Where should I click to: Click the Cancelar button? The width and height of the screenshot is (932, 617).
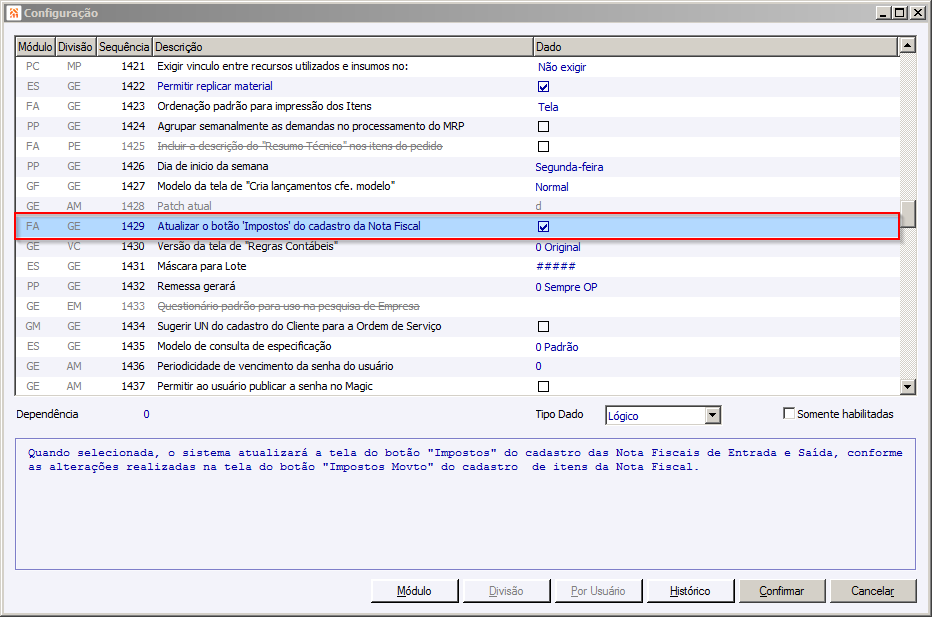tap(873, 591)
